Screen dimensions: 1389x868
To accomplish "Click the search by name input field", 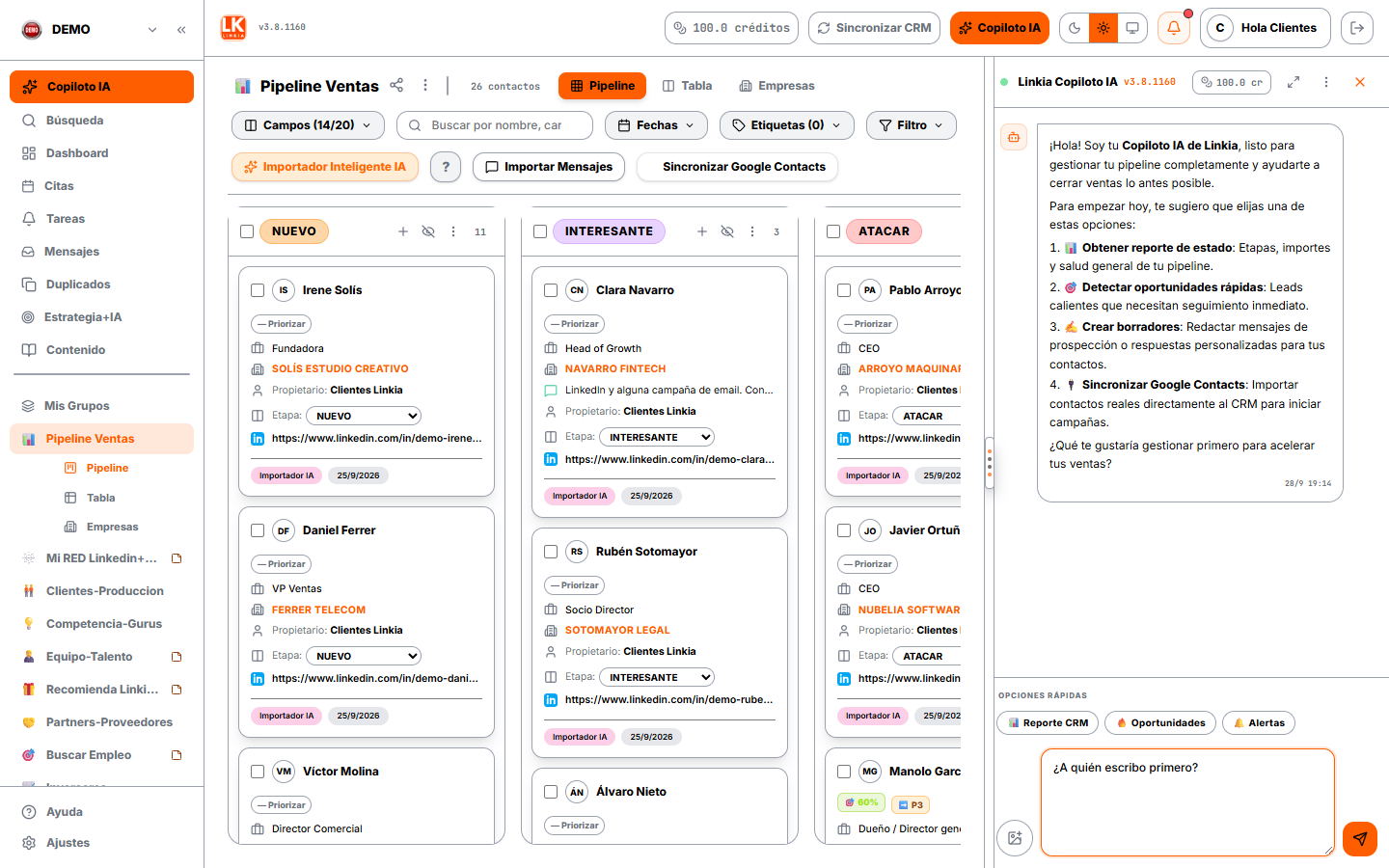I will point(495,125).
